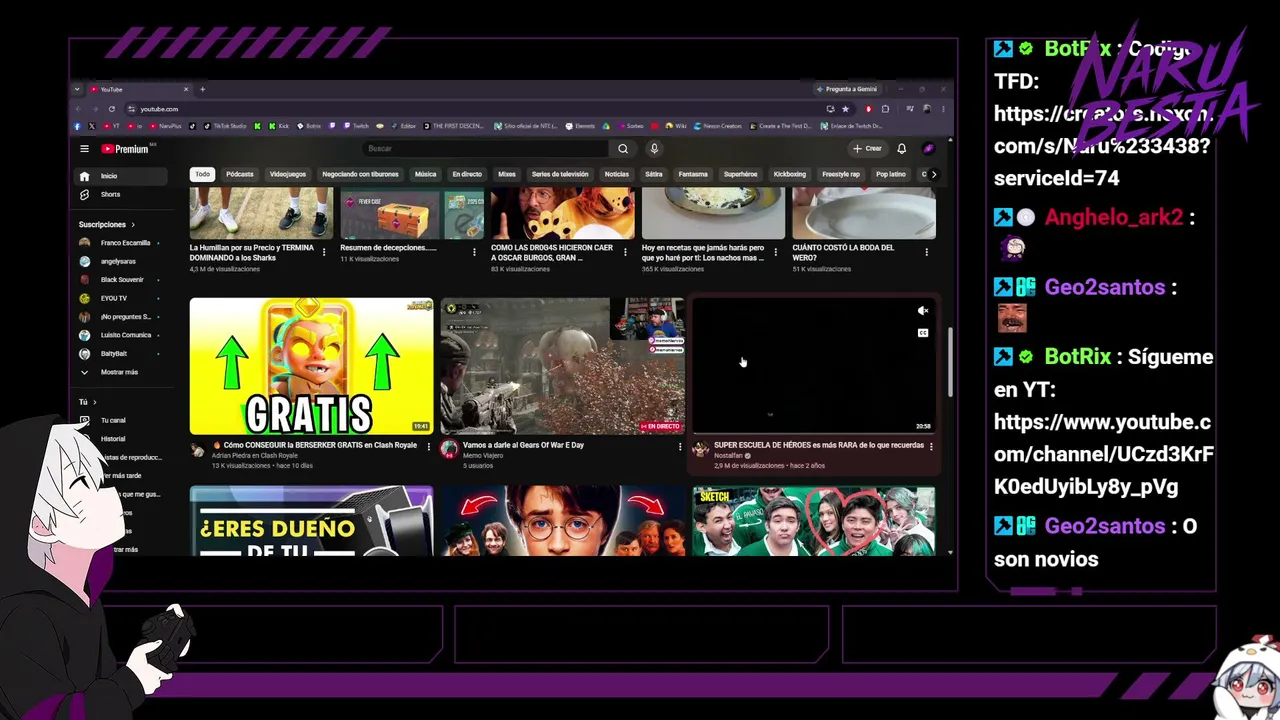Go to Inicio in the sidebar
The image size is (1280, 720).
(120, 176)
